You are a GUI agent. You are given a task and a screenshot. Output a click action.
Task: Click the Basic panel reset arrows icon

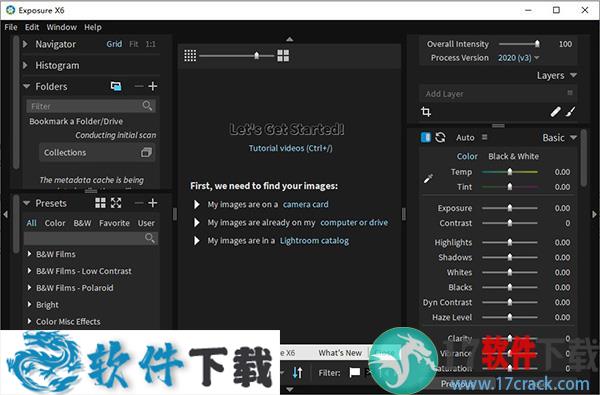coord(440,137)
